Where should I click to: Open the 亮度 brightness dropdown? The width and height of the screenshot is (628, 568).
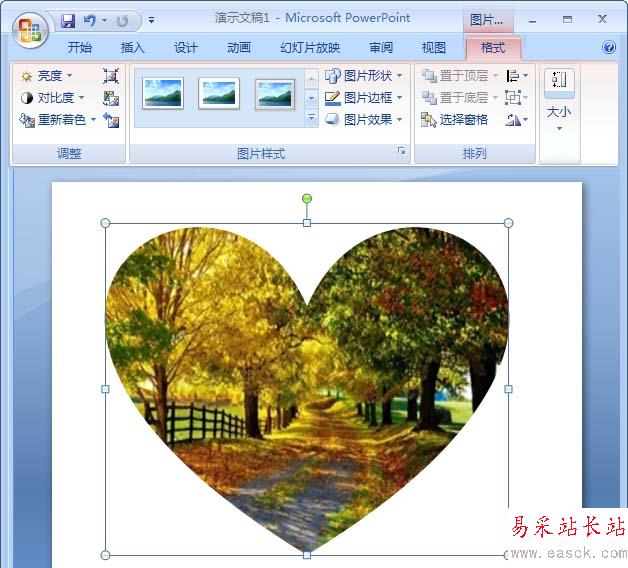(47, 76)
